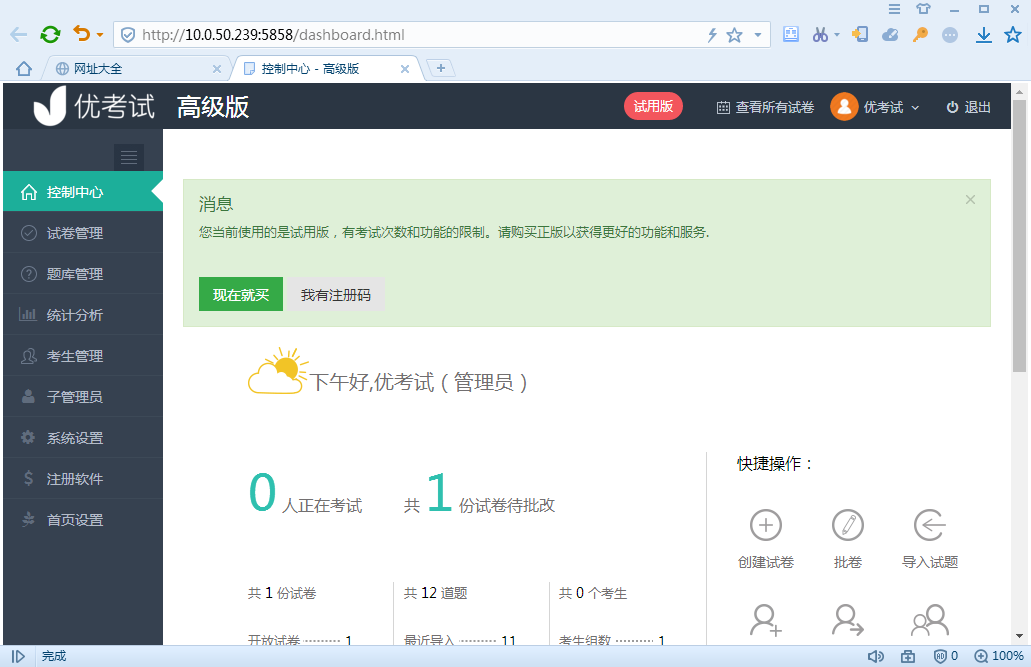Open 系统设置 in sidebar
This screenshot has width=1031, height=667.
[83, 437]
